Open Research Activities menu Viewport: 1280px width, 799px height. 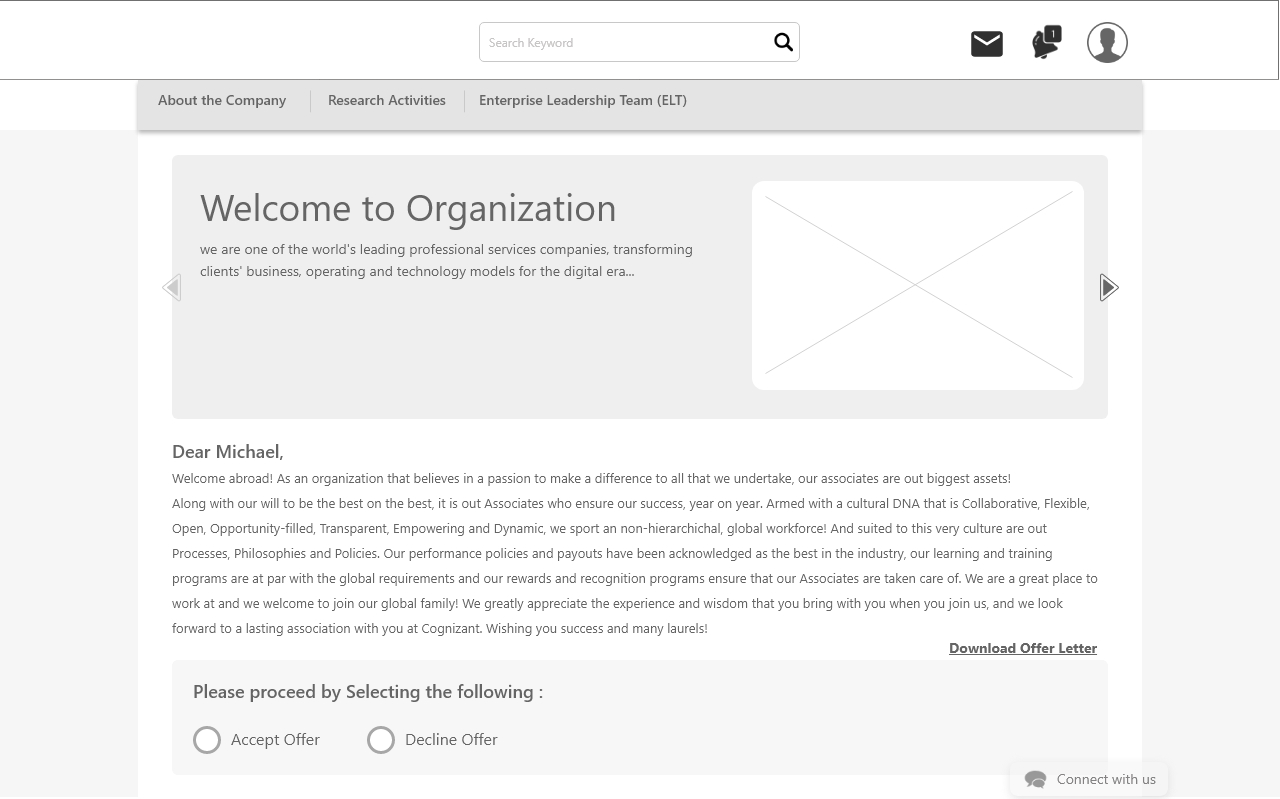[387, 100]
